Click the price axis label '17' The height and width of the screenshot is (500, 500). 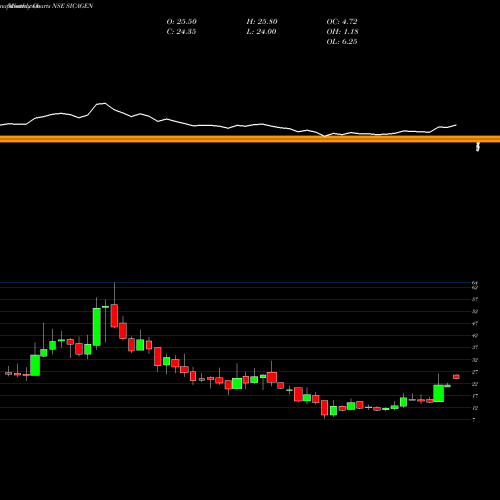point(475,396)
